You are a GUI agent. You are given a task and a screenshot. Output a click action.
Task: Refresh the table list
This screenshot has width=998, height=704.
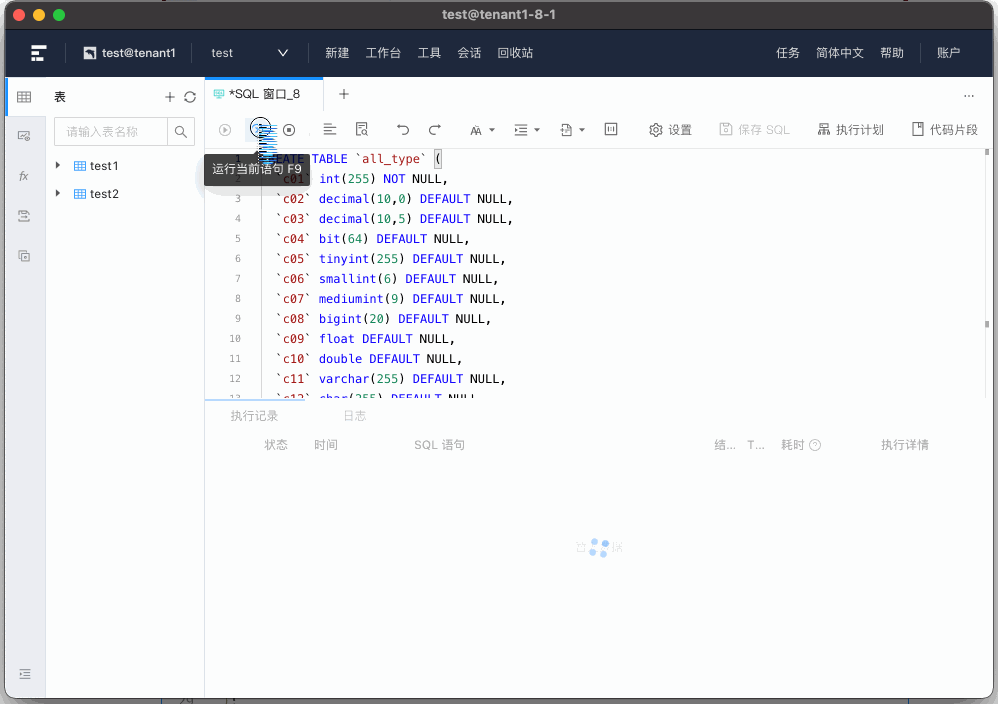coord(190,97)
